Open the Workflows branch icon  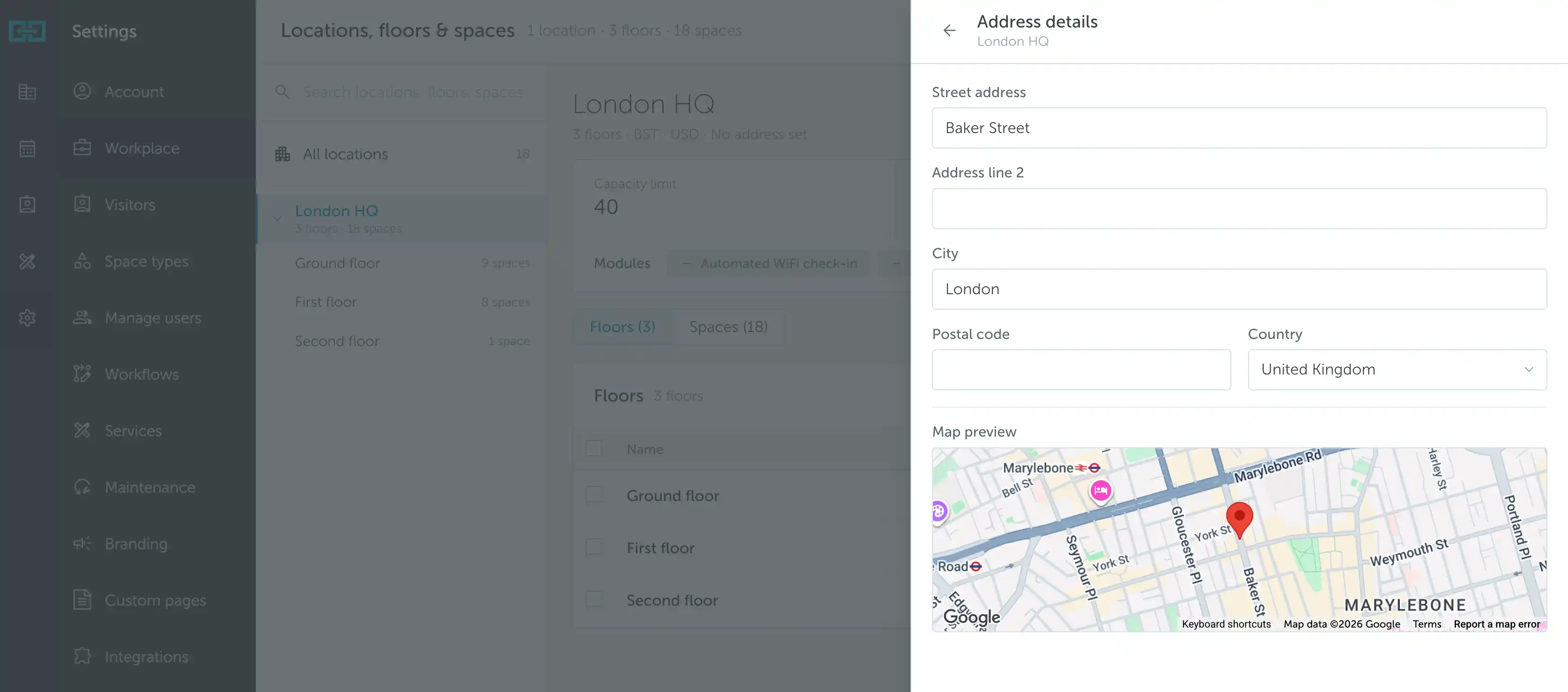click(82, 374)
